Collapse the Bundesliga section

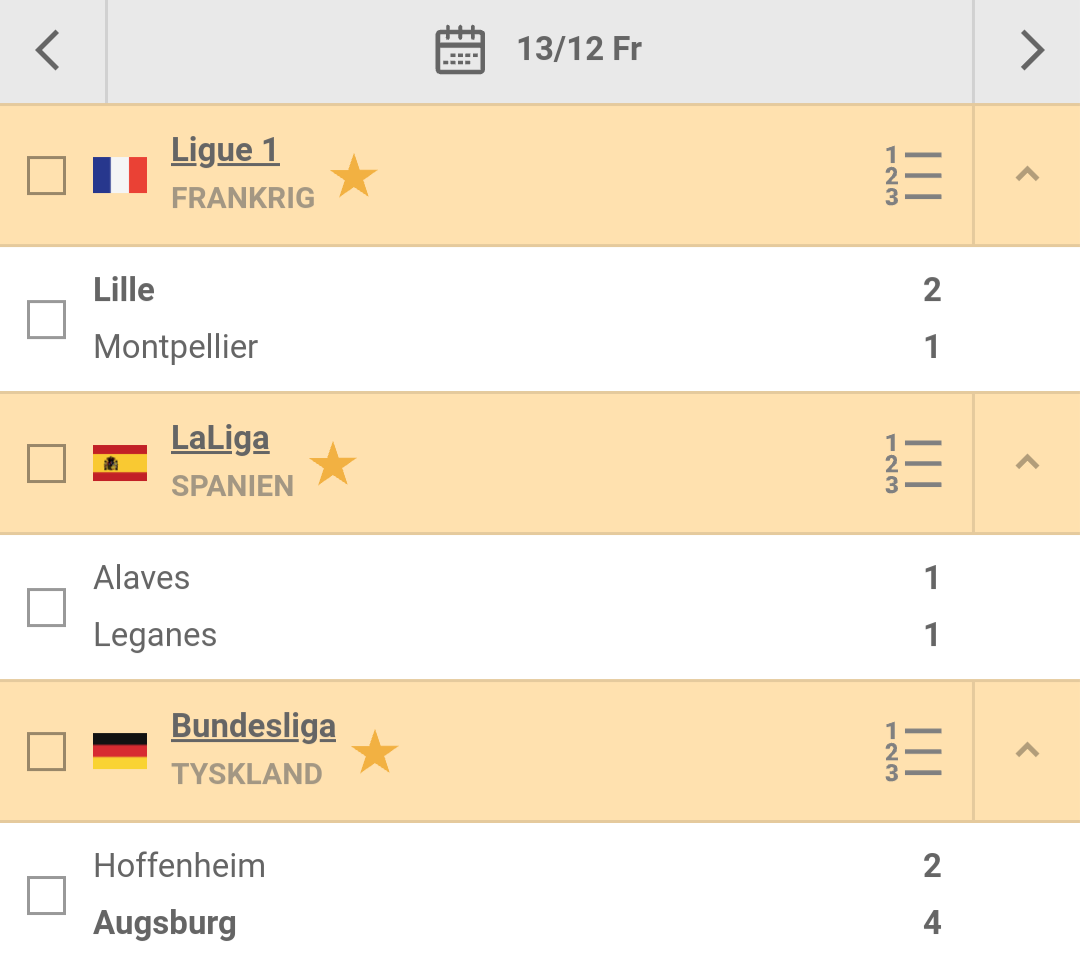[1027, 751]
